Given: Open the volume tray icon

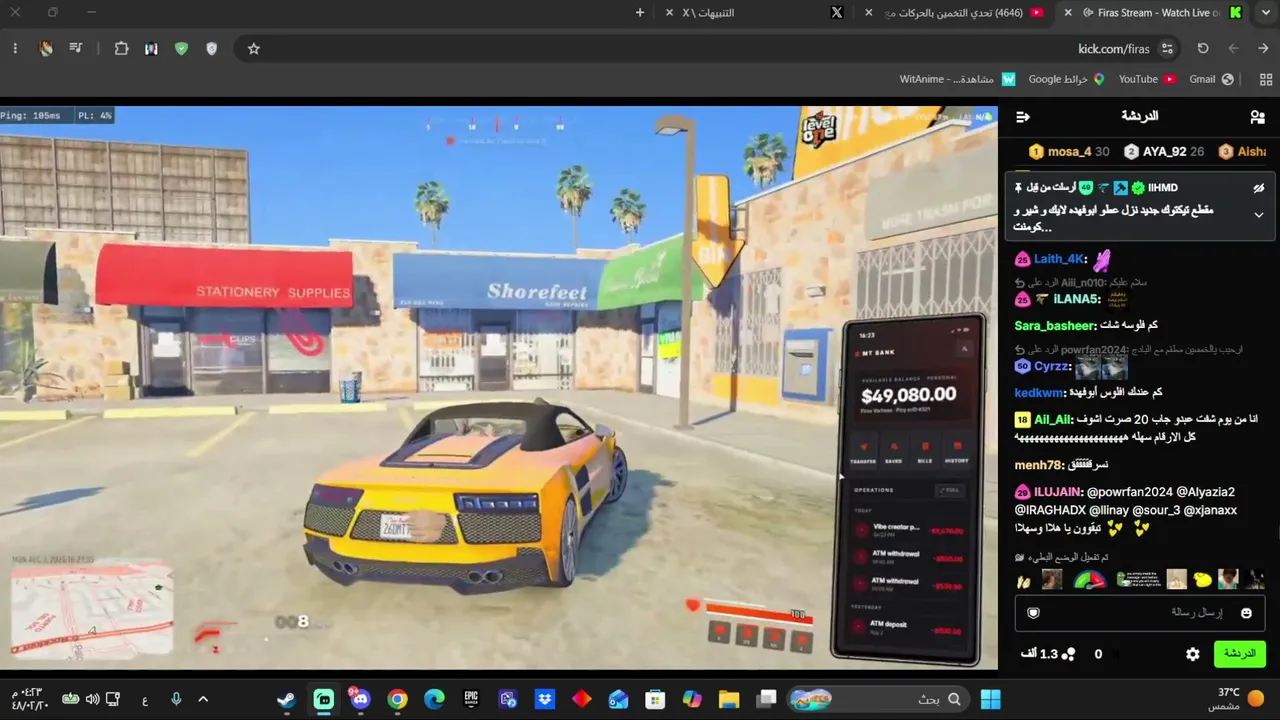Looking at the screenshot, I should tap(92, 699).
